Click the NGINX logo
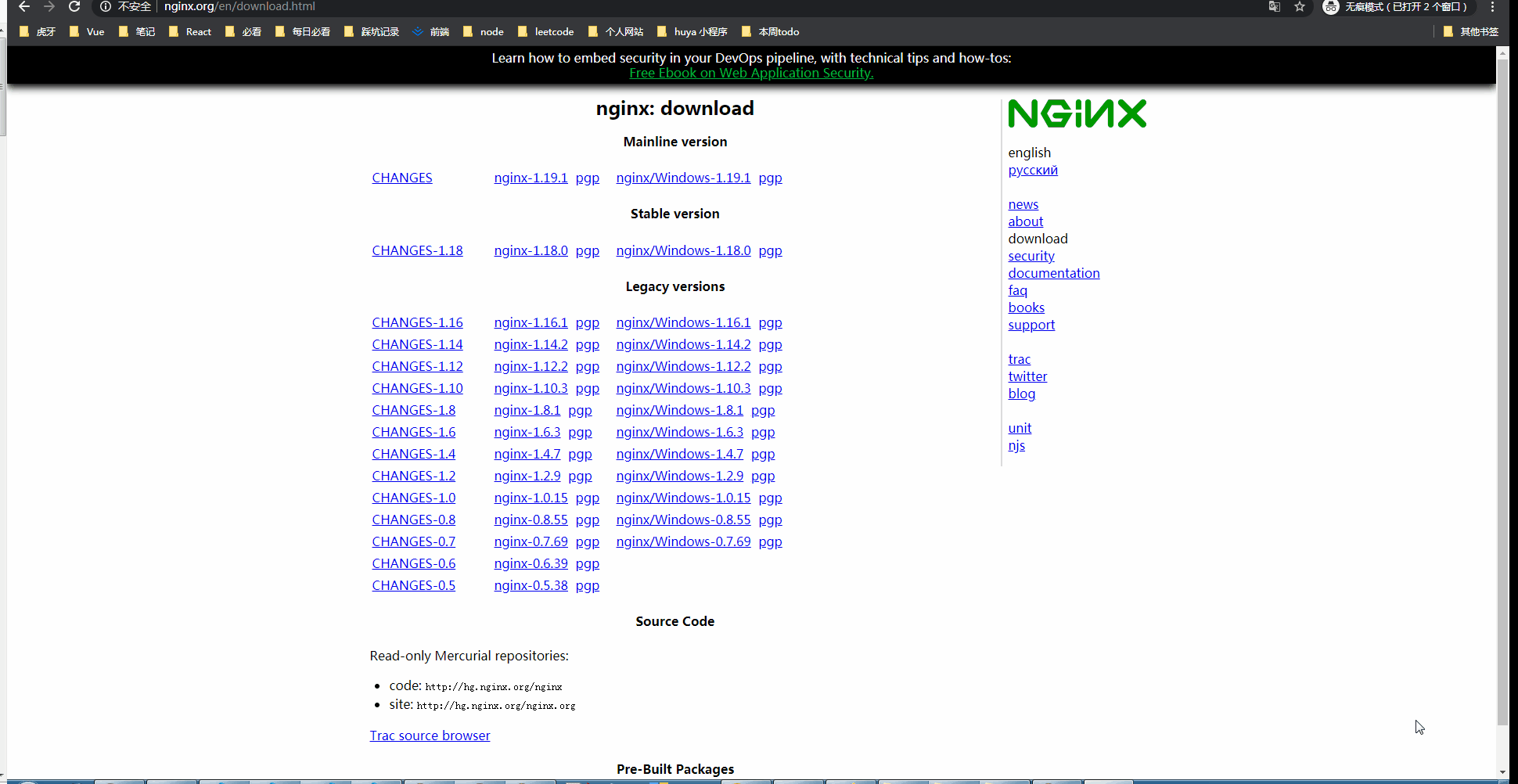Viewport: 1518px width, 784px height. tap(1077, 113)
